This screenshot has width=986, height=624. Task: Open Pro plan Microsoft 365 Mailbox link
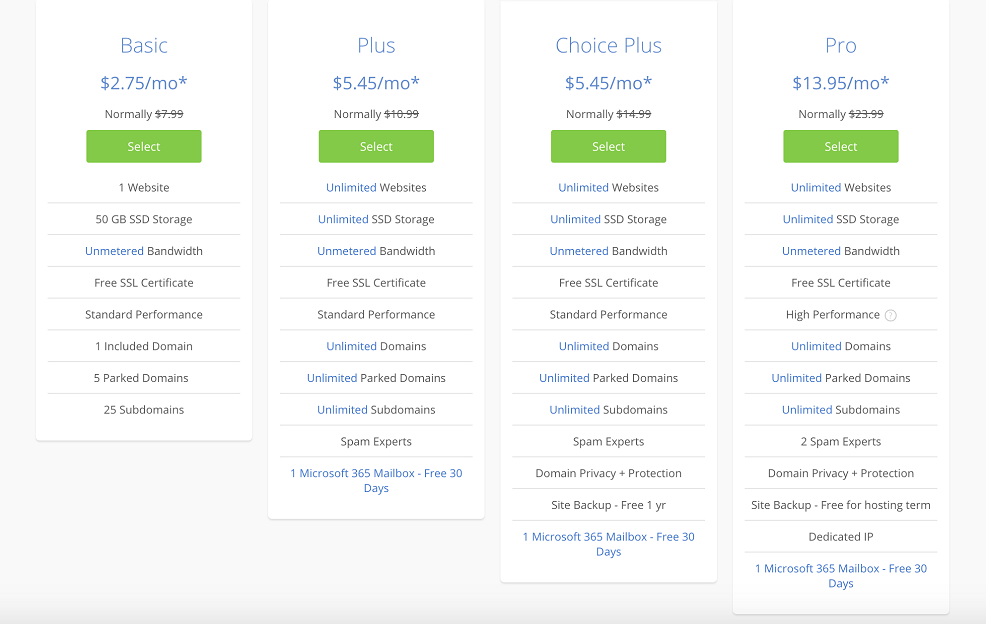[841, 576]
